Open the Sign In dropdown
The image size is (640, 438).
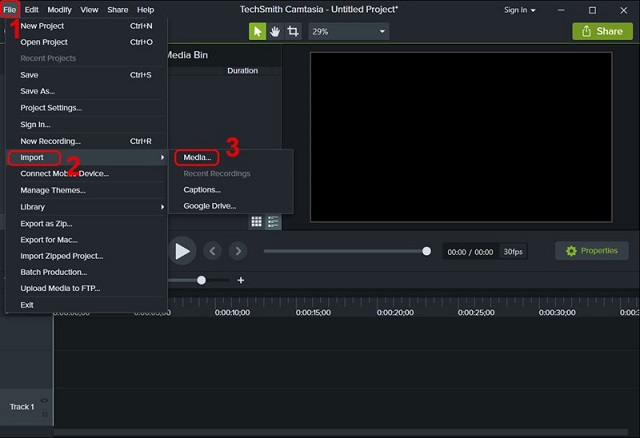[x=520, y=10]
